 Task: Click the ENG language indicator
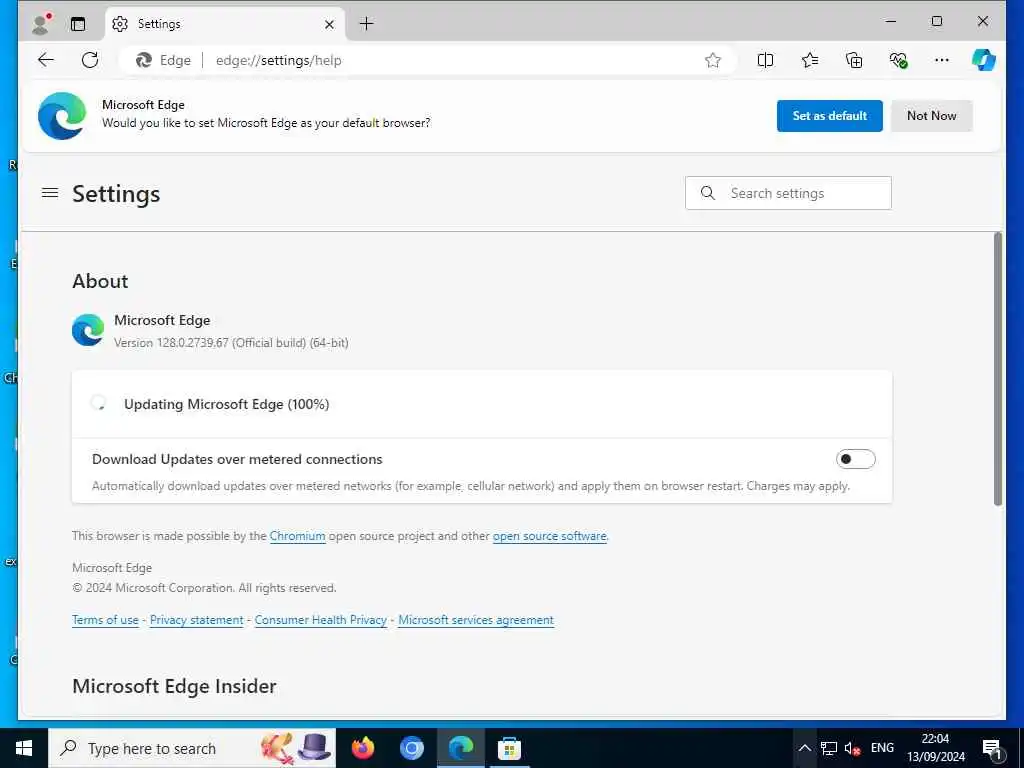click(x=882, y=748)
